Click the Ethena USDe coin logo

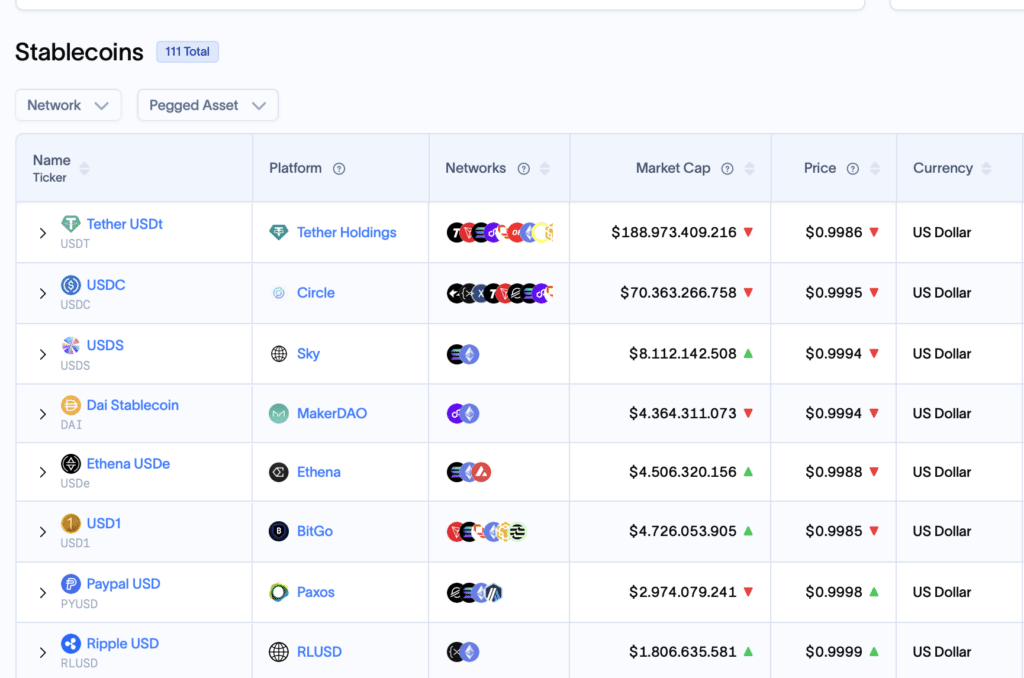point(71,464)
